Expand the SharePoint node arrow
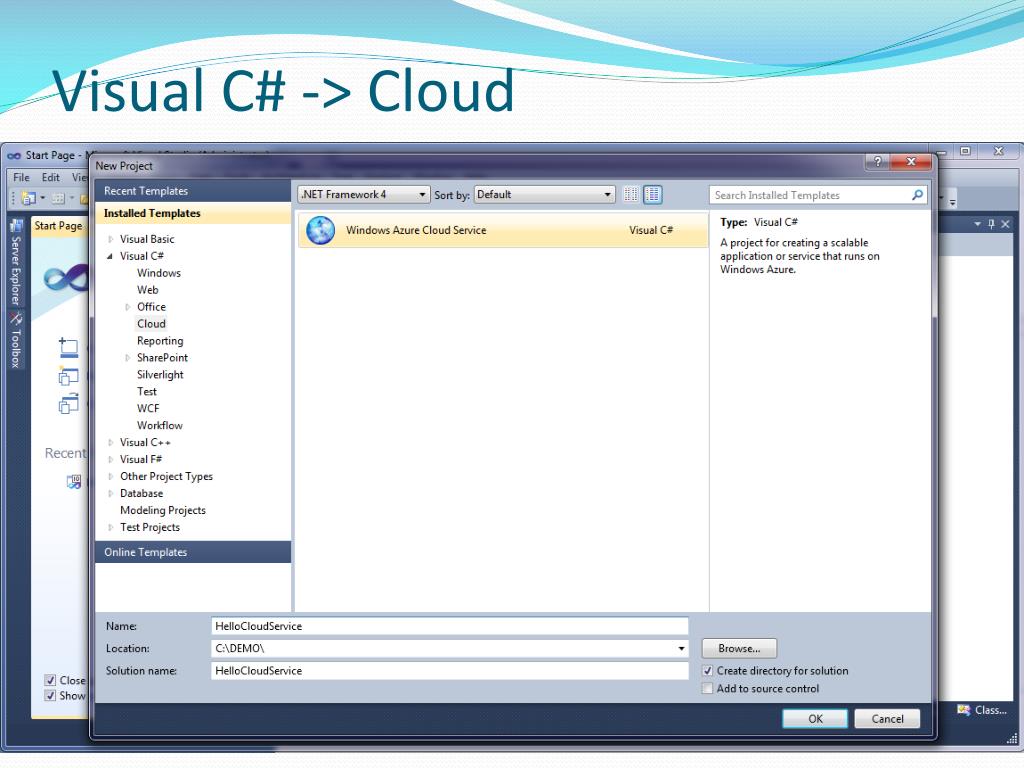The height and width of the screenshot is (768, 1024). tap(127, 358)
